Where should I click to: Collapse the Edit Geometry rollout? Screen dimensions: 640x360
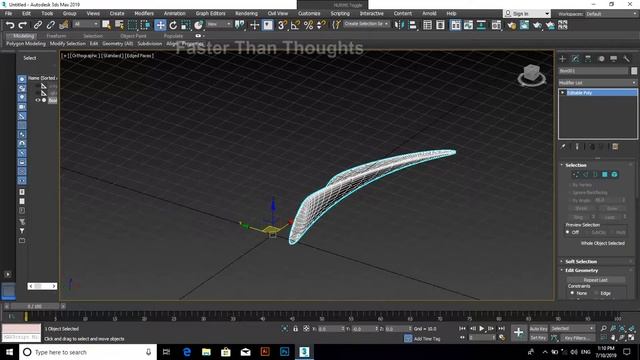click(581, 270)
